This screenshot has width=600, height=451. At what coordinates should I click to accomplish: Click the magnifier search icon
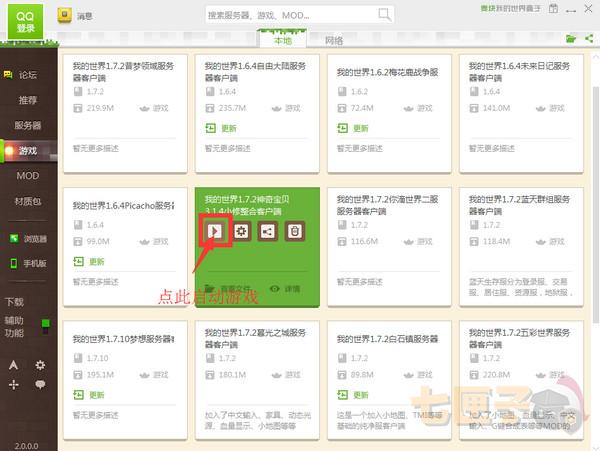click(x=384, y=15)
